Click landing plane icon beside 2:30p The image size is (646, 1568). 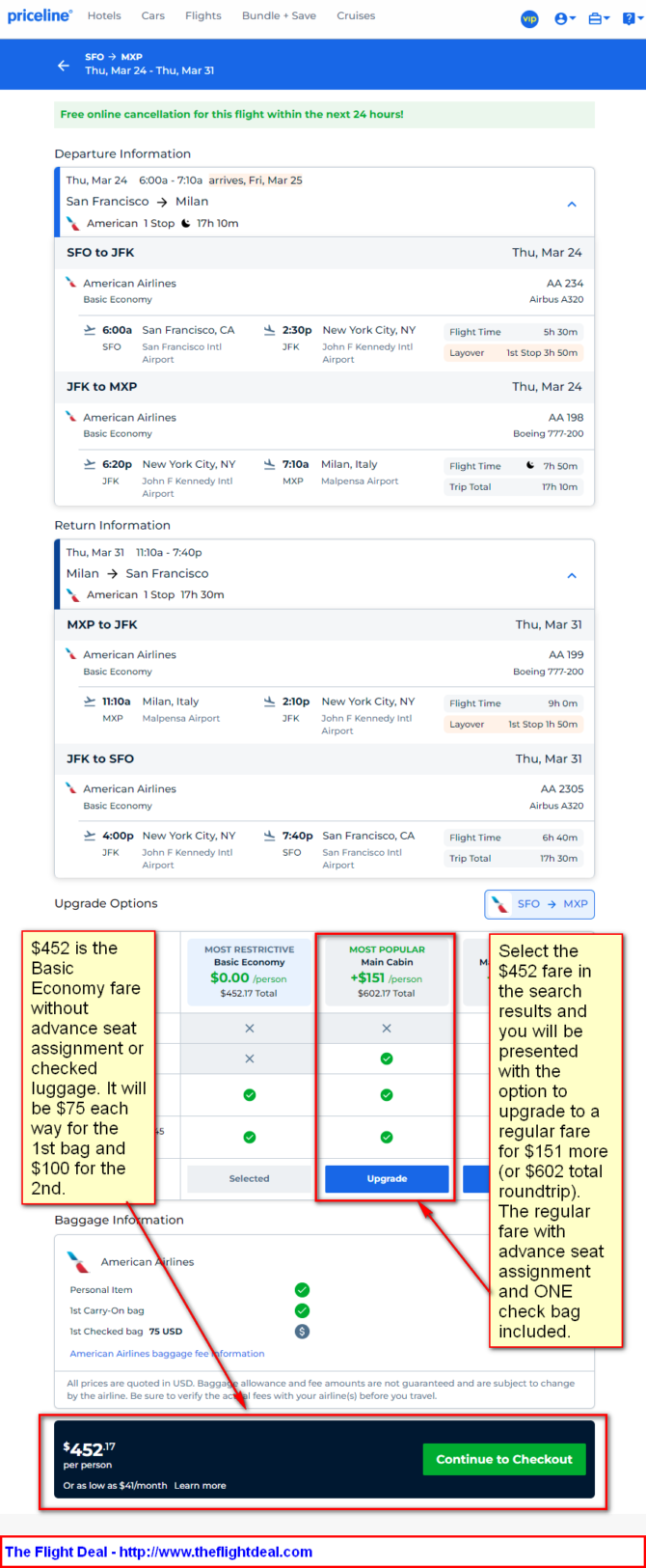269,330
